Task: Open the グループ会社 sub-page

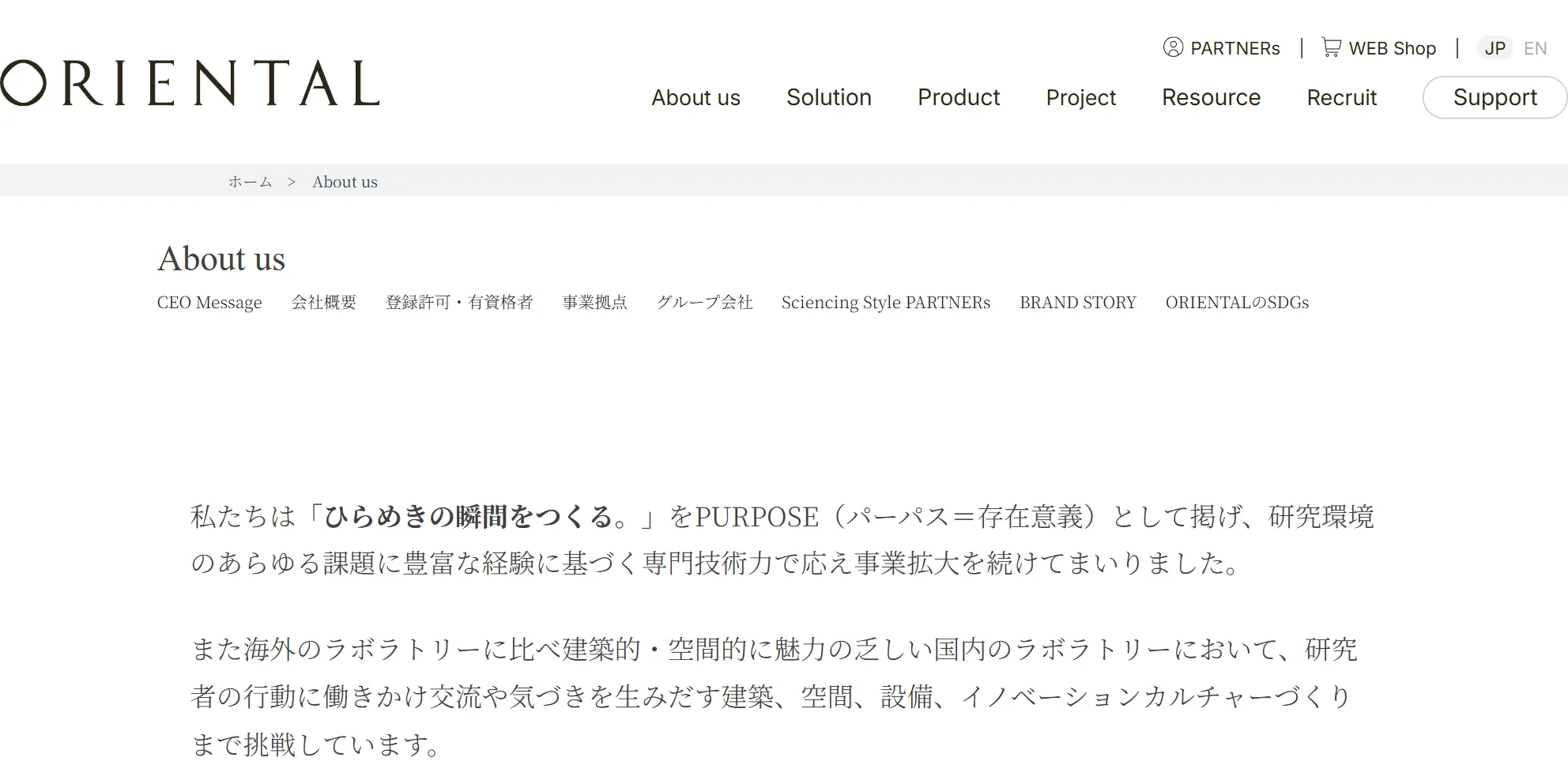Action: coord(705,303)
